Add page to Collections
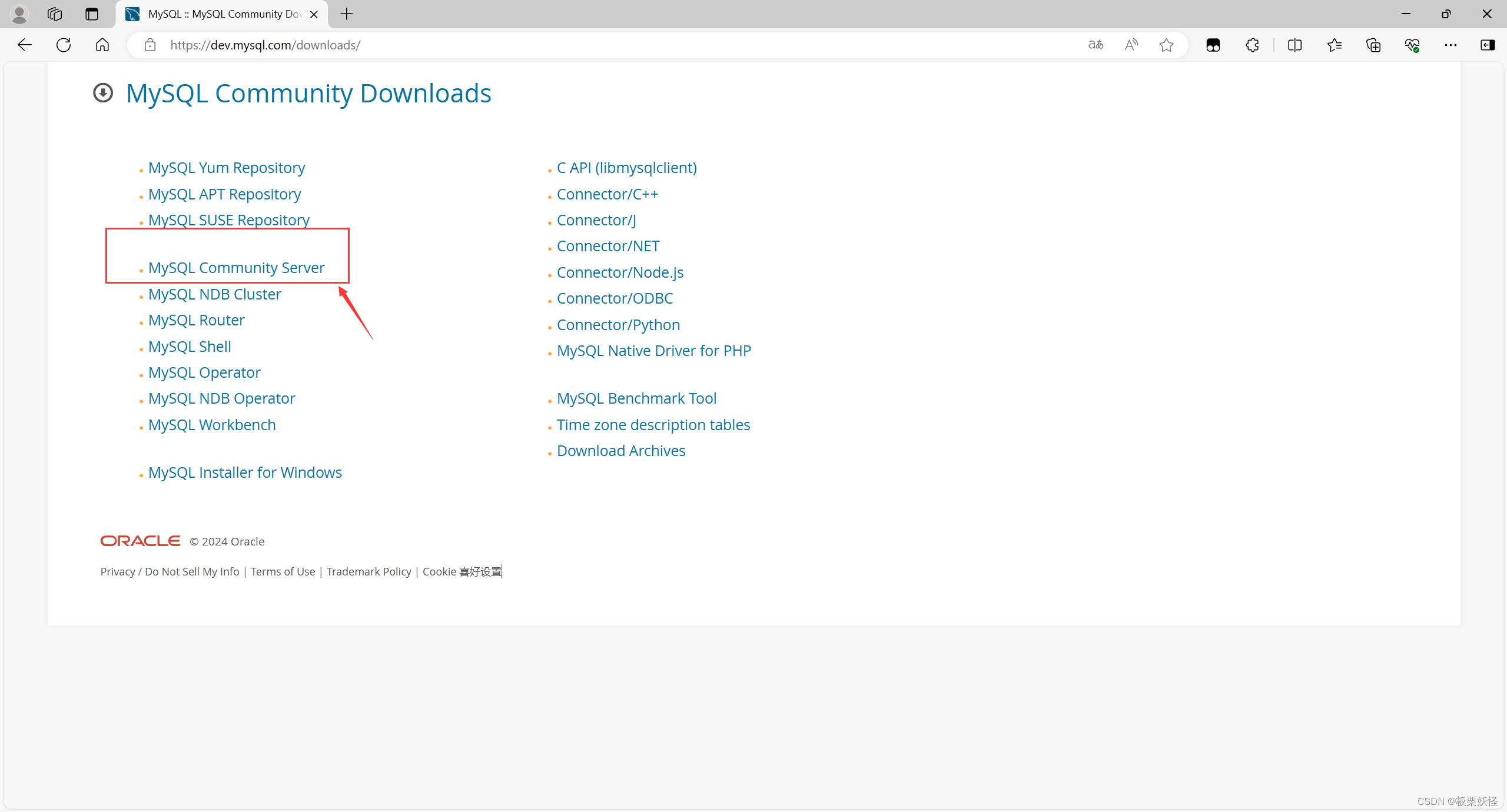The image size is (1507, 812). click(1373, 45)
